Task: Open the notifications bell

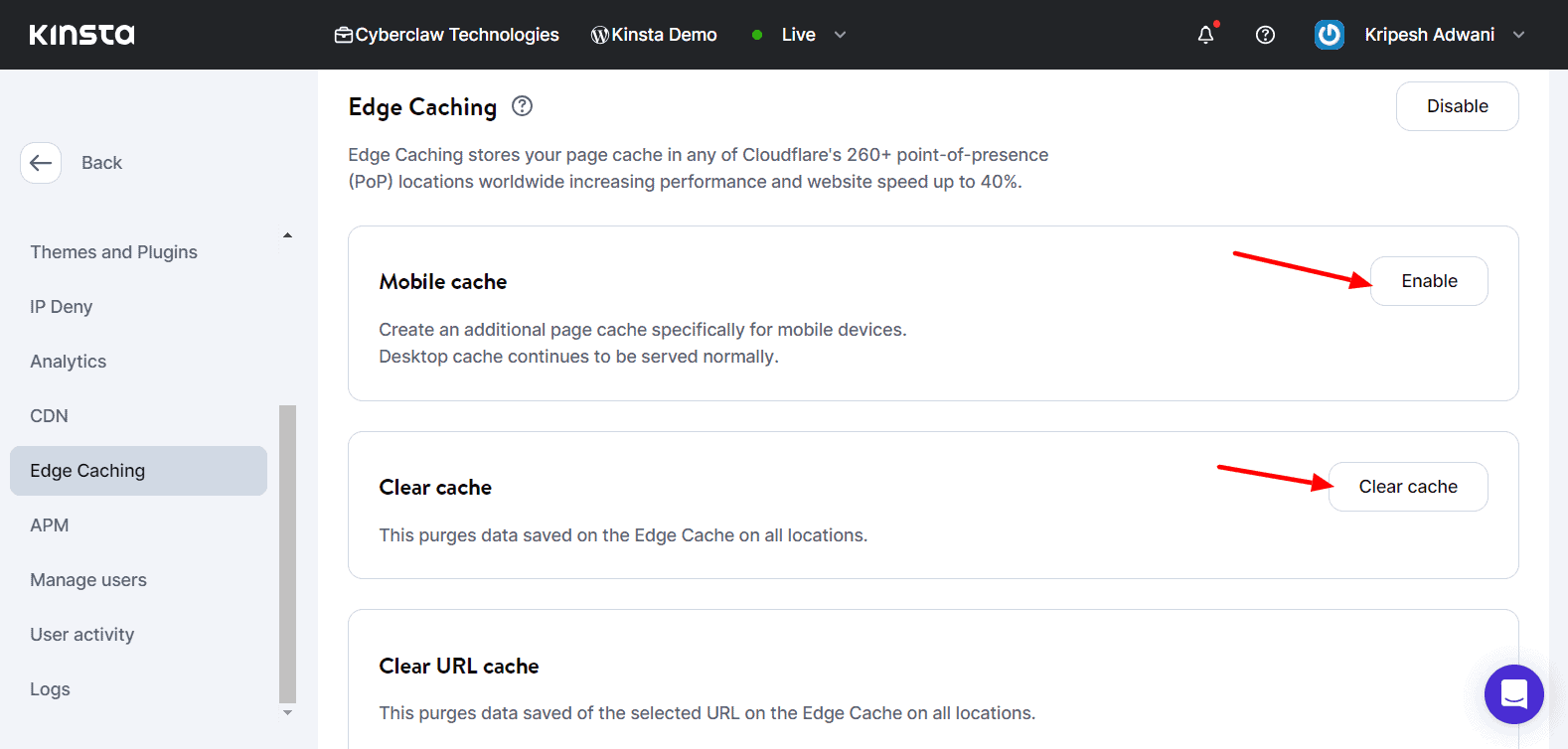Action: 1205,35
